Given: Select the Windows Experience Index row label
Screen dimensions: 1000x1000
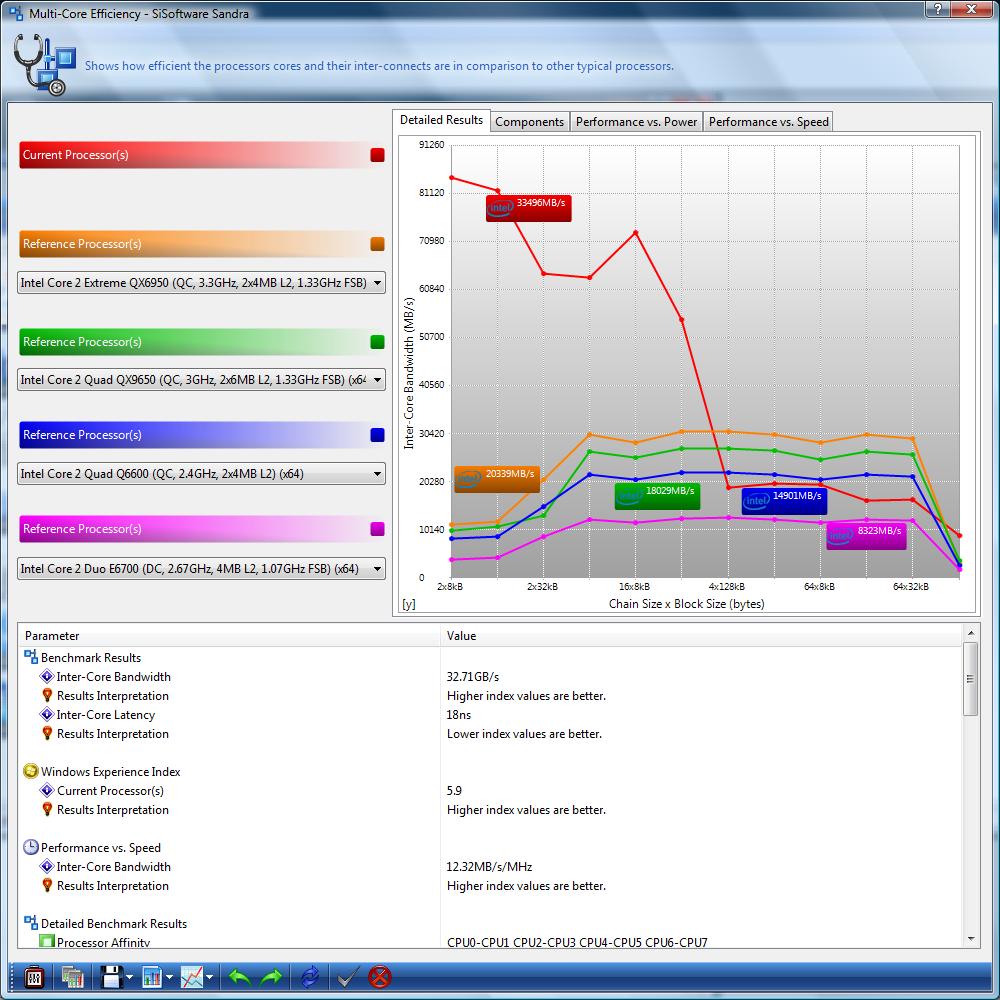Looking at the screenshot, I should (110, 772).
